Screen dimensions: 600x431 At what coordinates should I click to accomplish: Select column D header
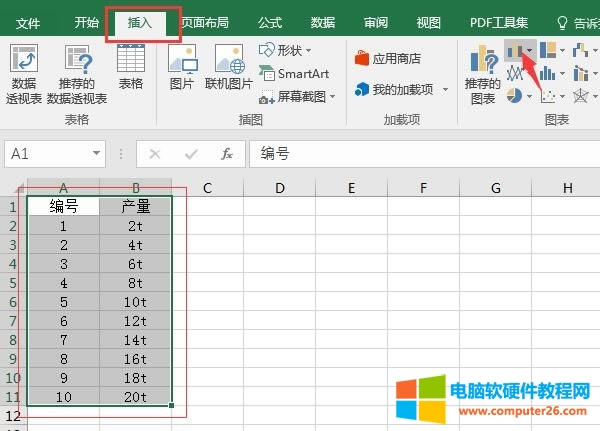(x=279, y=188)
